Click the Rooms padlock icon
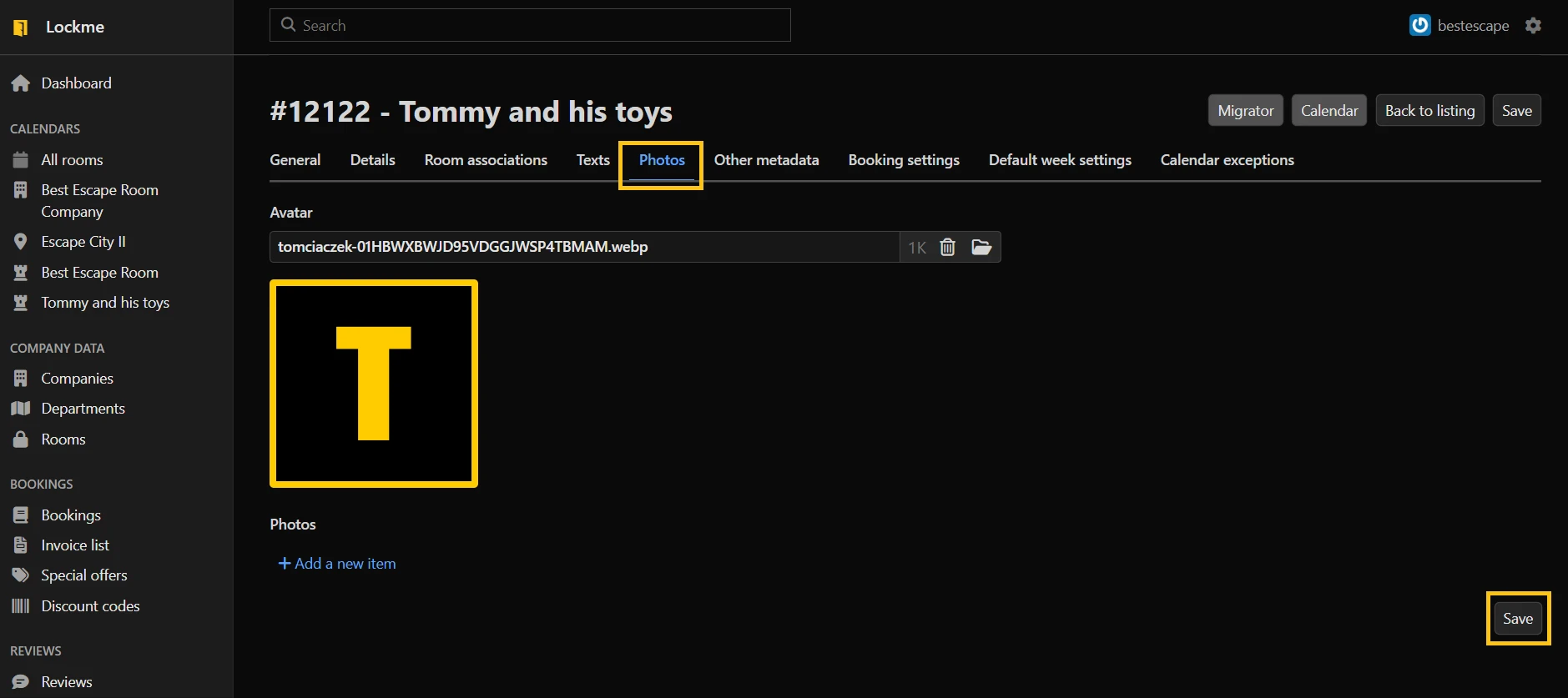 [21, 439]
